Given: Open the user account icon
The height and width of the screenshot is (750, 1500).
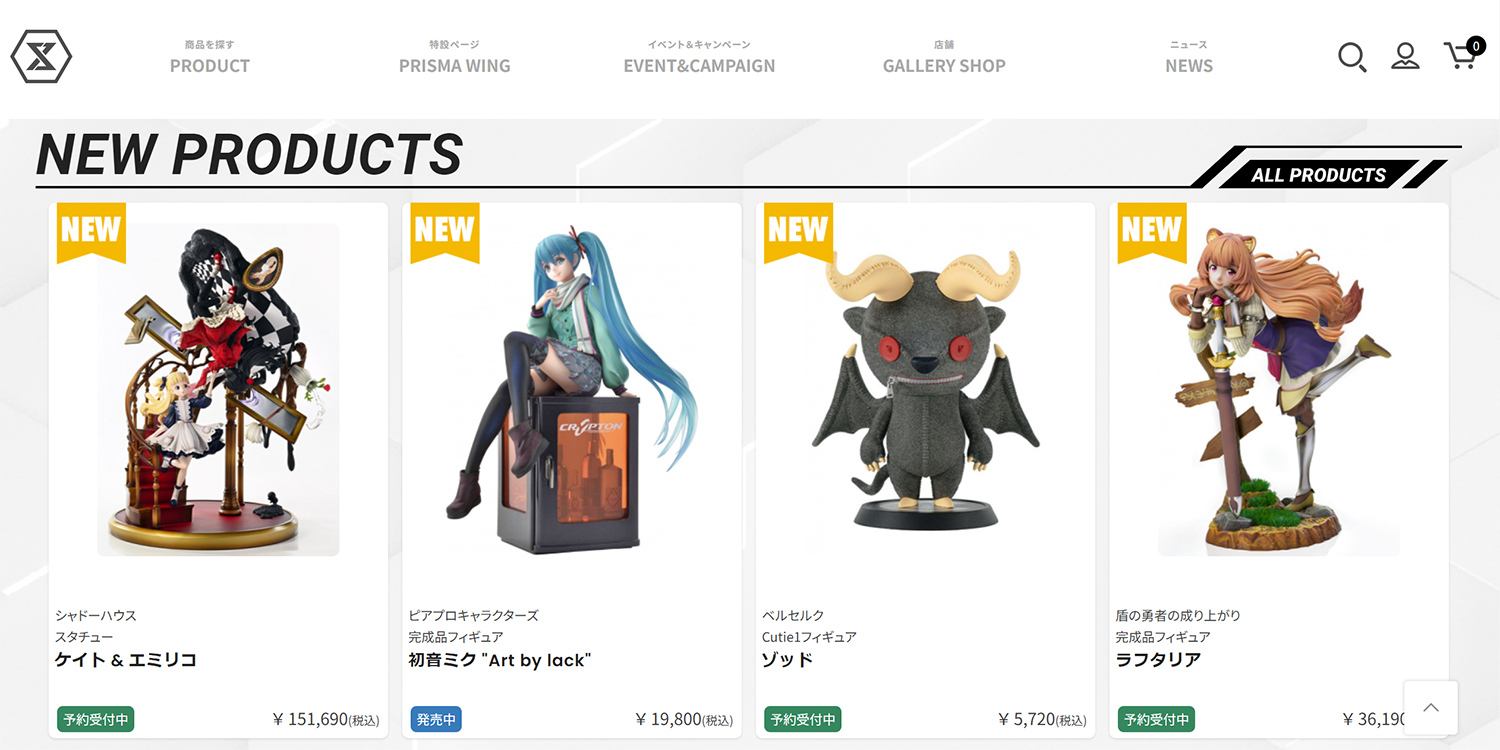Looking at the screenshot, I should click(x=1405, y=56).
